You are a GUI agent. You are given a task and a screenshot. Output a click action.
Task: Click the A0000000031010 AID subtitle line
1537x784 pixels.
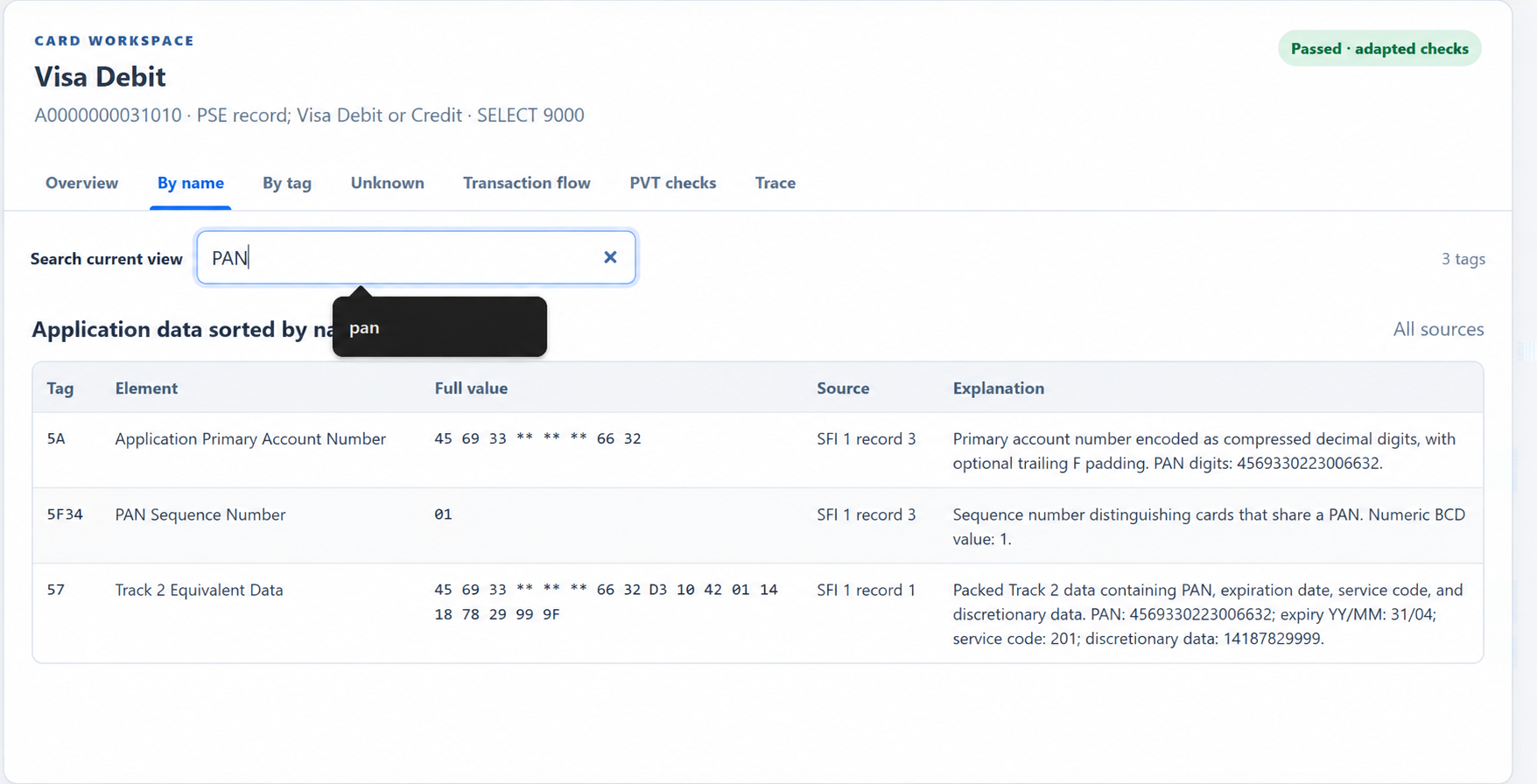[x=309, y=115]
